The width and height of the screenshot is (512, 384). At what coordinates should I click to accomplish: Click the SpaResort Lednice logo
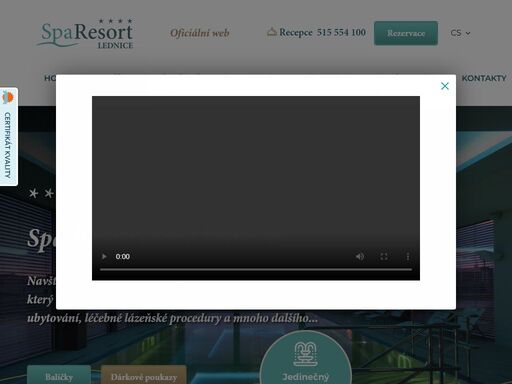pos(85,33)
